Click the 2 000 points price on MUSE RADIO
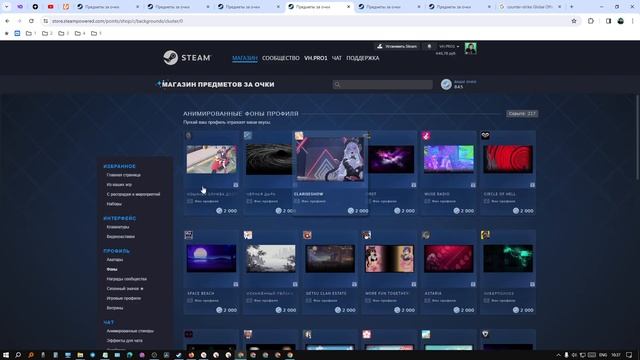The image size is (640, 360). (464, 211)
